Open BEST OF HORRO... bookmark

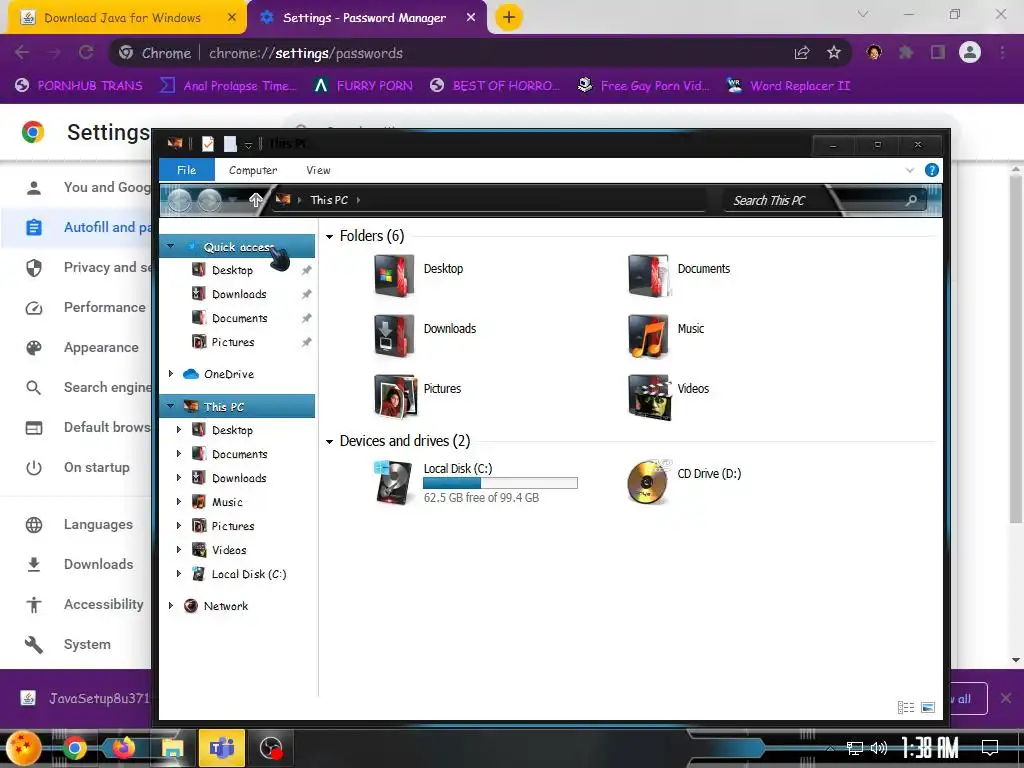(x=494, y=86)
